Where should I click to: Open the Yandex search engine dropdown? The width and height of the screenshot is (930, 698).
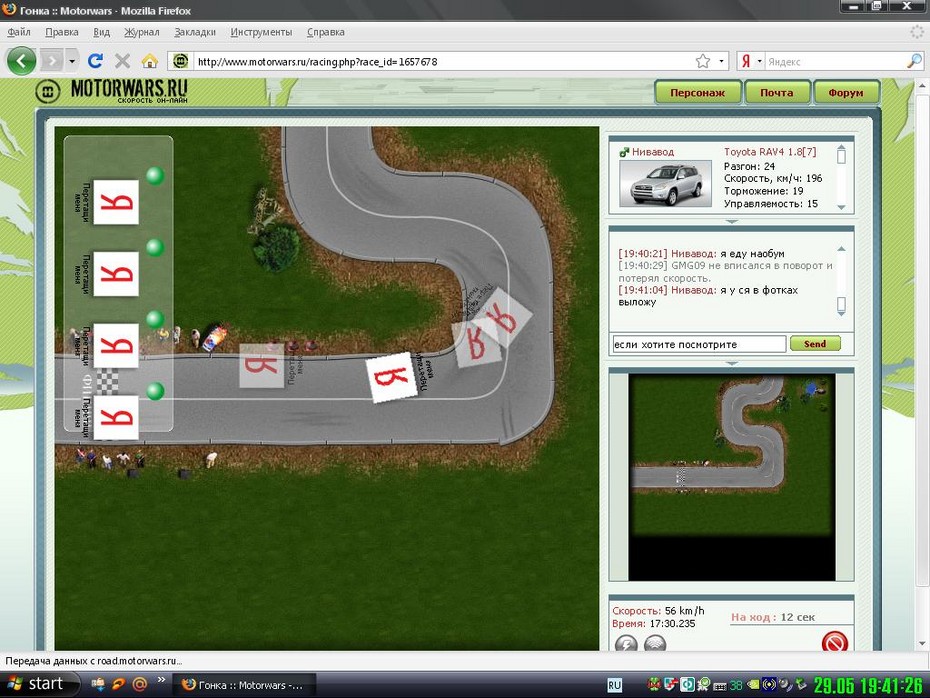tap(760, 61)
